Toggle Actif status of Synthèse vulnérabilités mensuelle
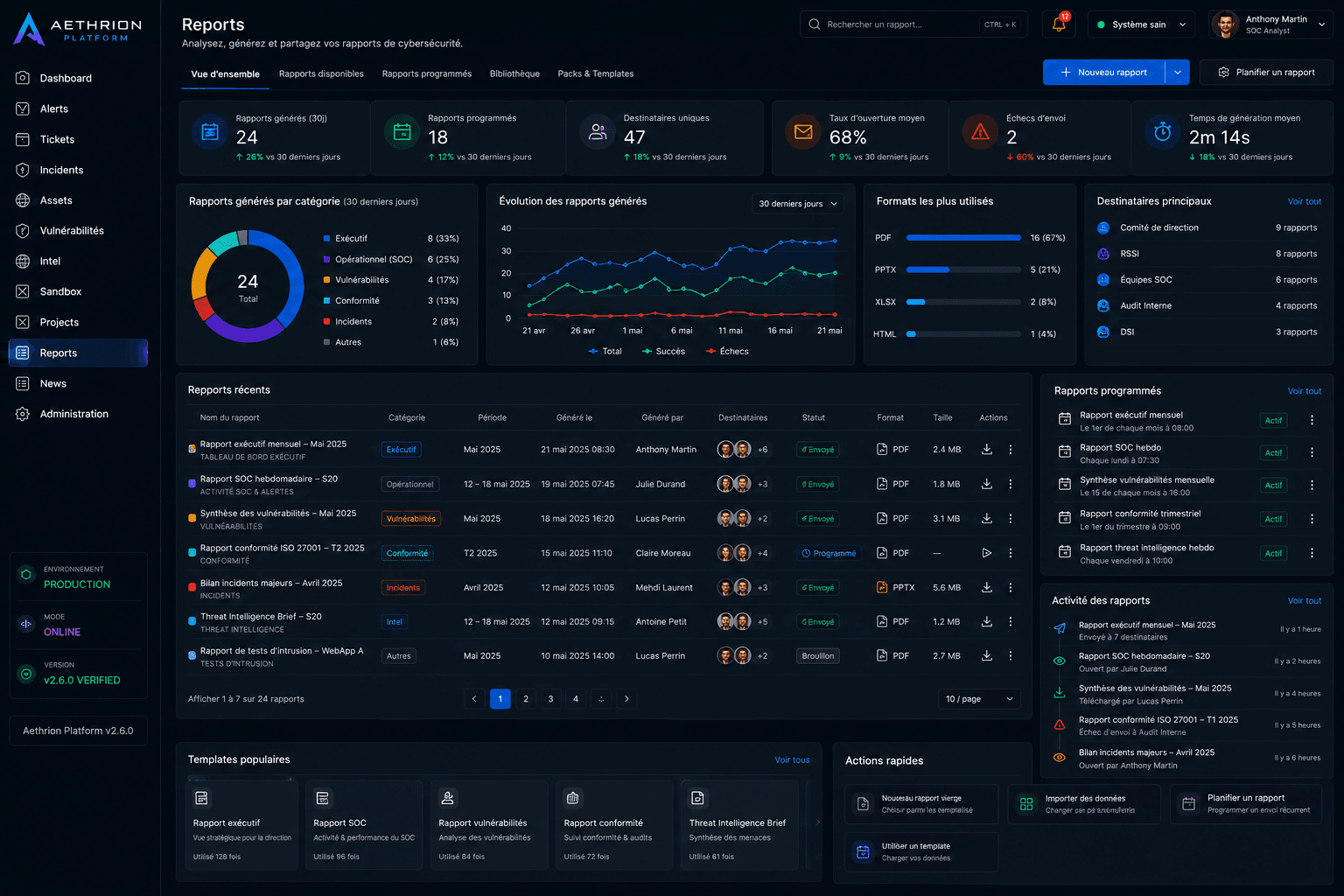 (1273, 486)
